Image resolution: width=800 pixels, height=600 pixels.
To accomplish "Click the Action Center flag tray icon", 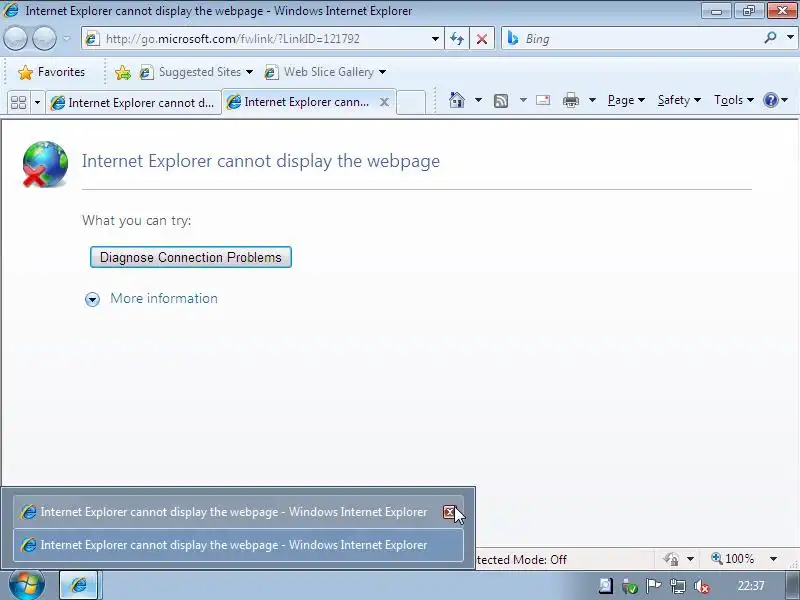I will pos(654,586).
